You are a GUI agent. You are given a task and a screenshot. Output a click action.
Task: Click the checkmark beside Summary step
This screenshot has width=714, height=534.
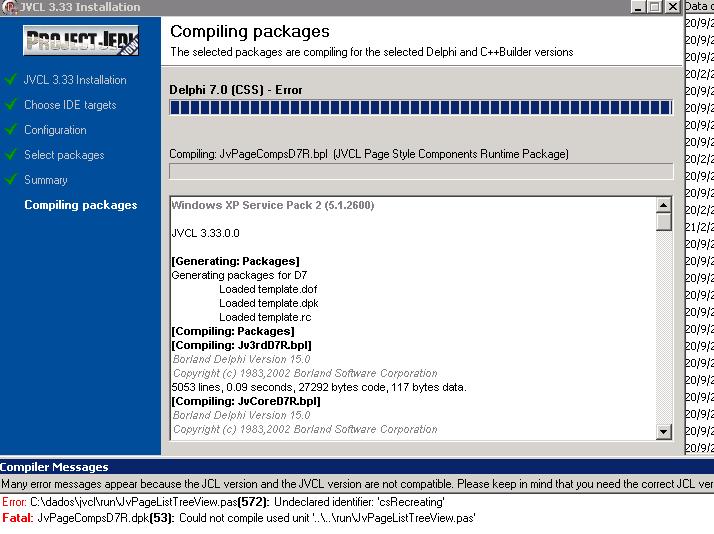tap(12, 180)
